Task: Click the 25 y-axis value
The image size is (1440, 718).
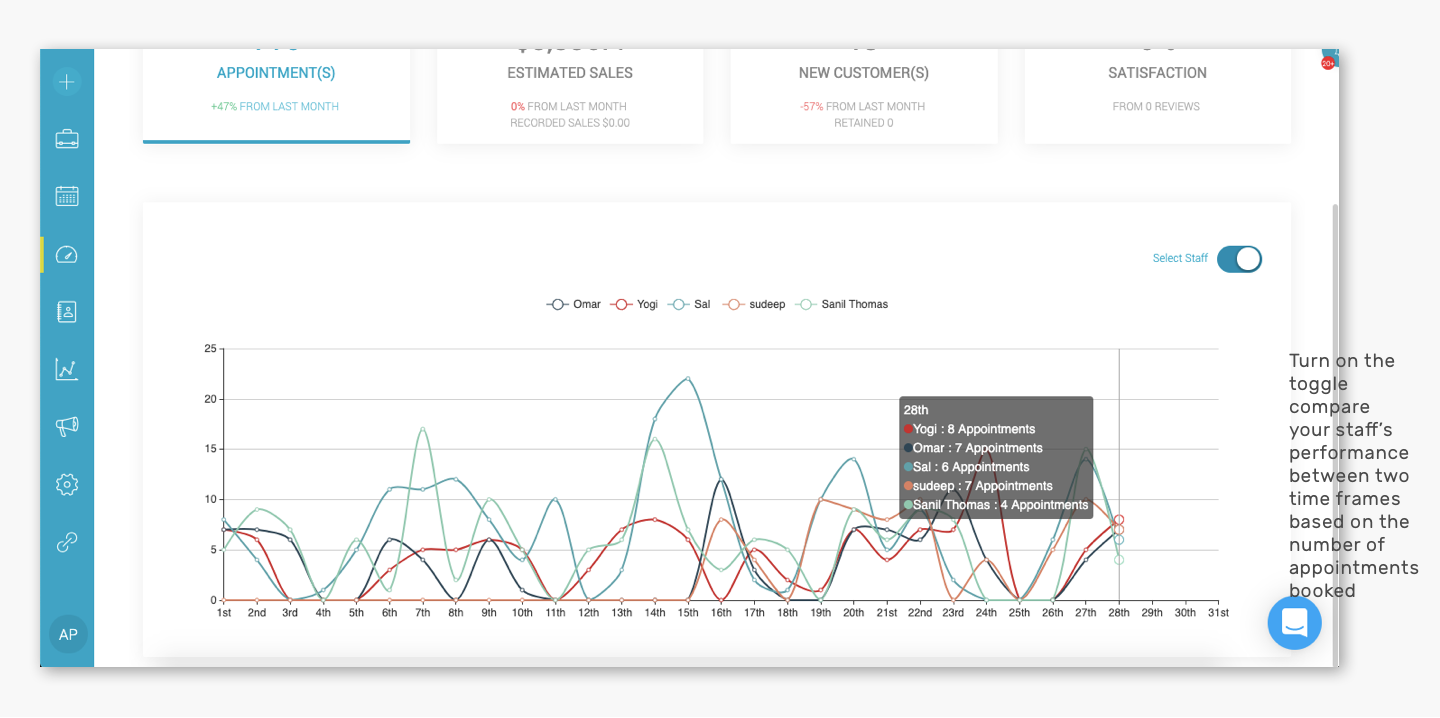Action: [210, 348]
